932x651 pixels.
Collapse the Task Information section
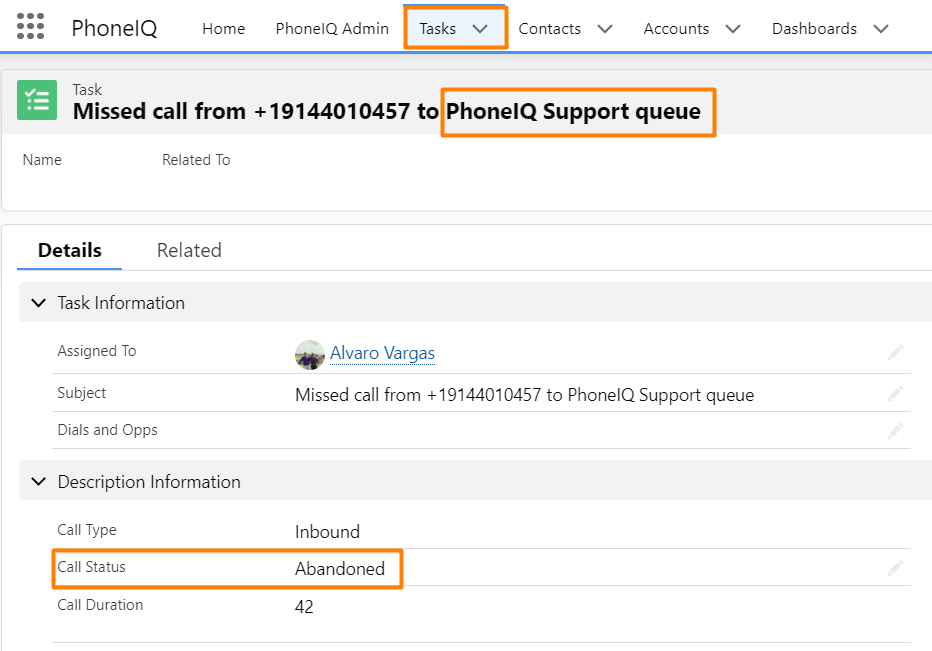coord(39,303)
